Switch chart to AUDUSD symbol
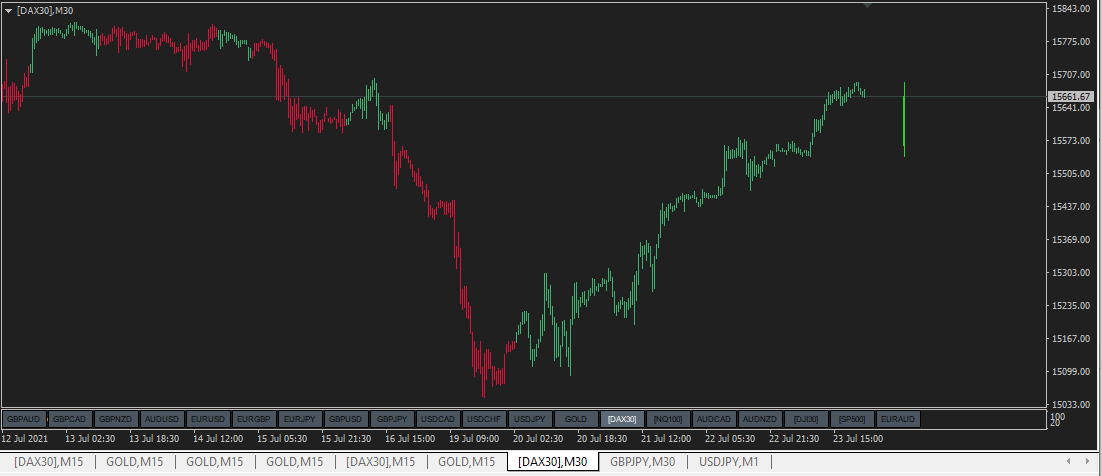 point(163,419)
